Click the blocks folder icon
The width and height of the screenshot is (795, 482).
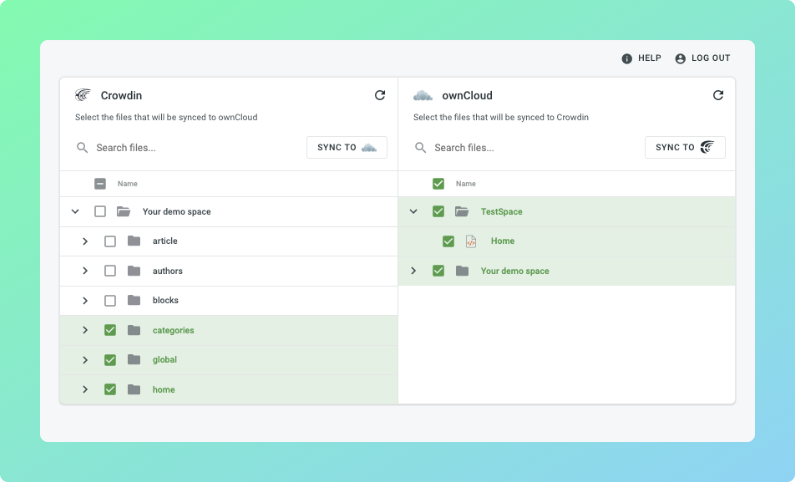click(134, 300)
